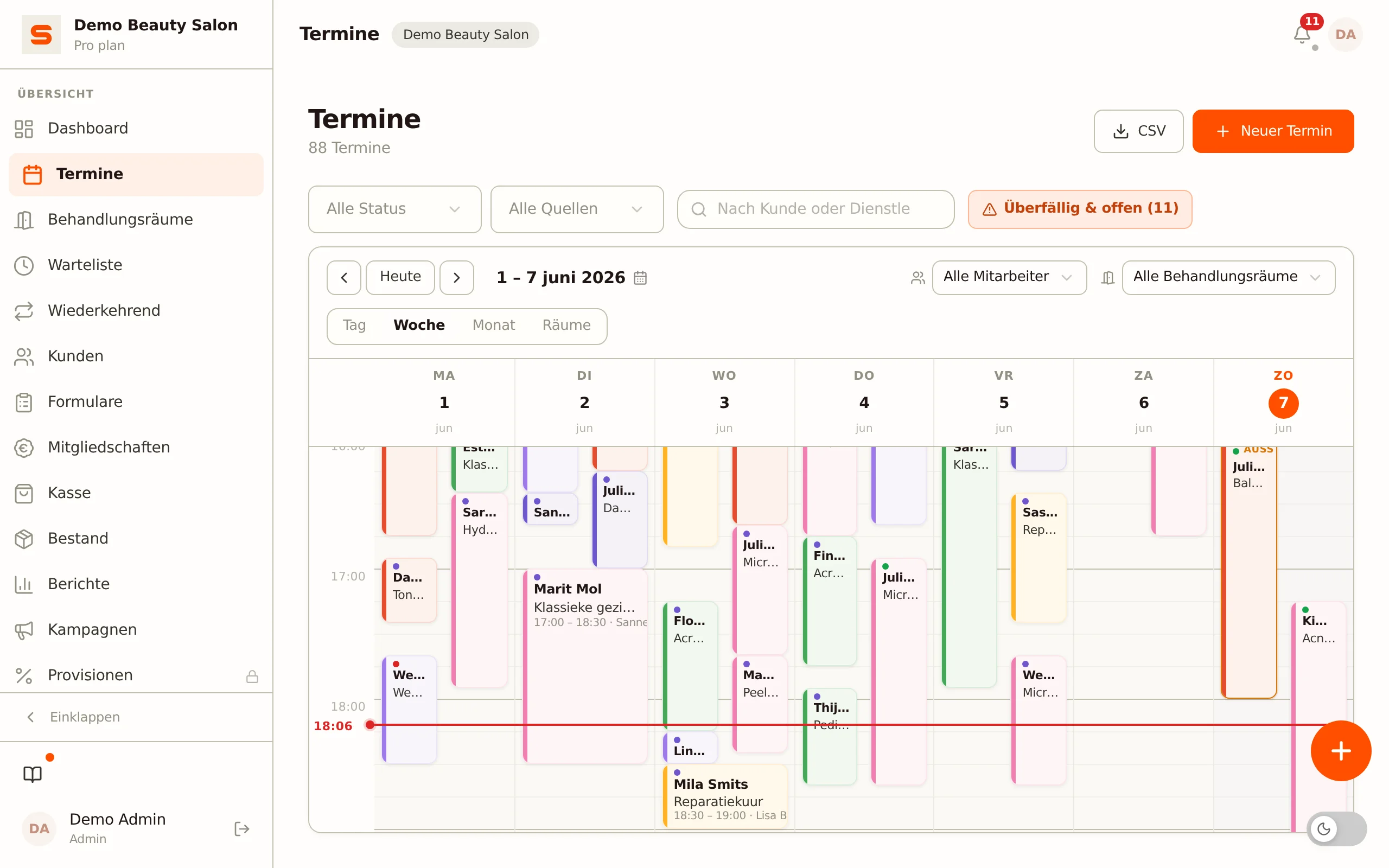Open the Ki... Acn... appointment on Sunday

(x=1318, y=718)
